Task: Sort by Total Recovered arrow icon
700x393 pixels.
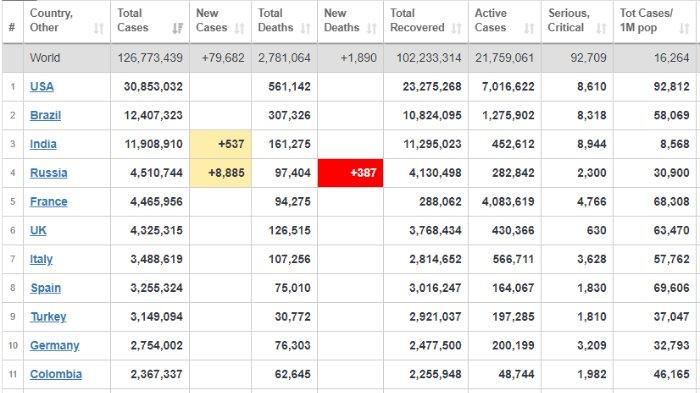Action: 456,29
